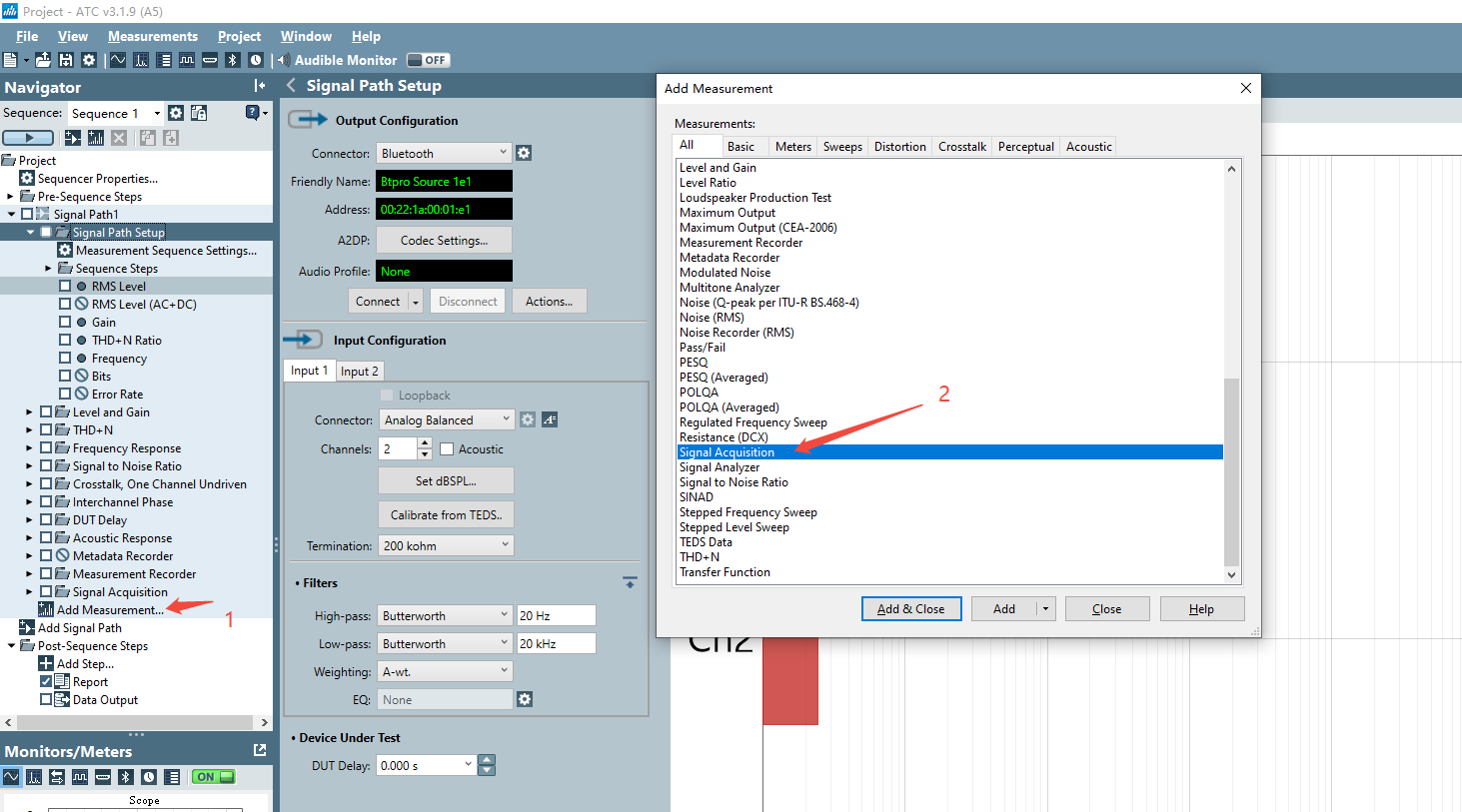Image resolution: width=1462 pixels, height=812 pixels.
Task: Open the Add button dropdown arrow
Action: tap(1045, 608)
